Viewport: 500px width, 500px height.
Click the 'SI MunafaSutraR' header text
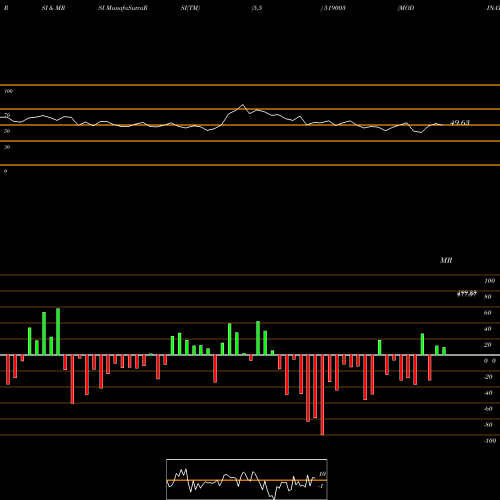[123, 8]
